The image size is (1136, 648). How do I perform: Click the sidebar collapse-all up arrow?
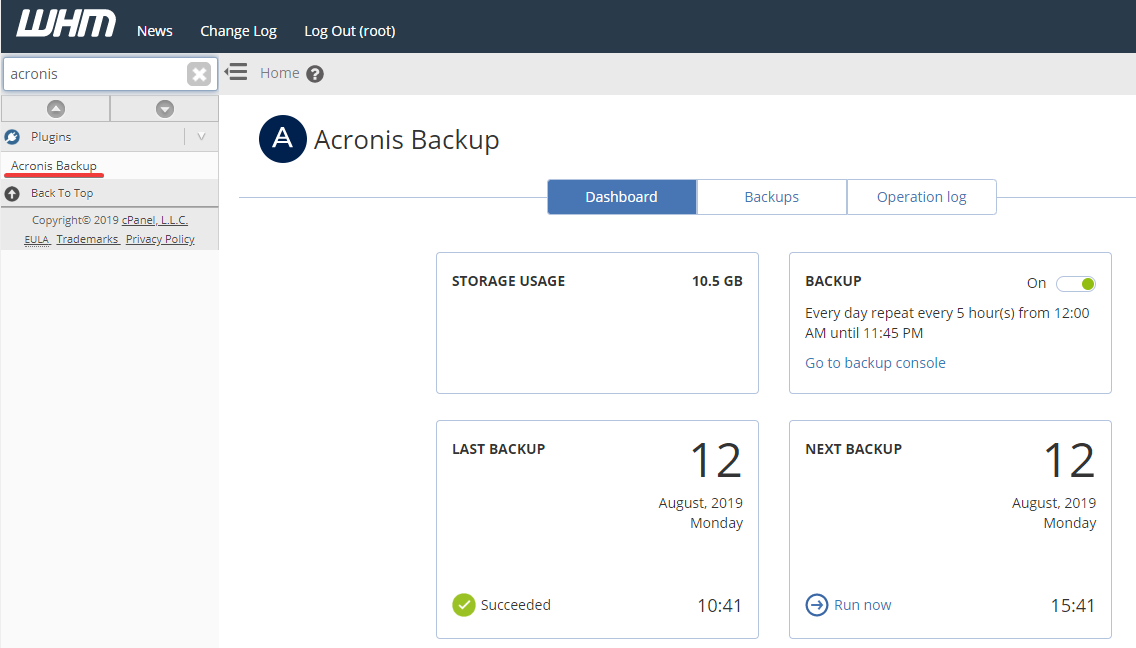[56, 109]
